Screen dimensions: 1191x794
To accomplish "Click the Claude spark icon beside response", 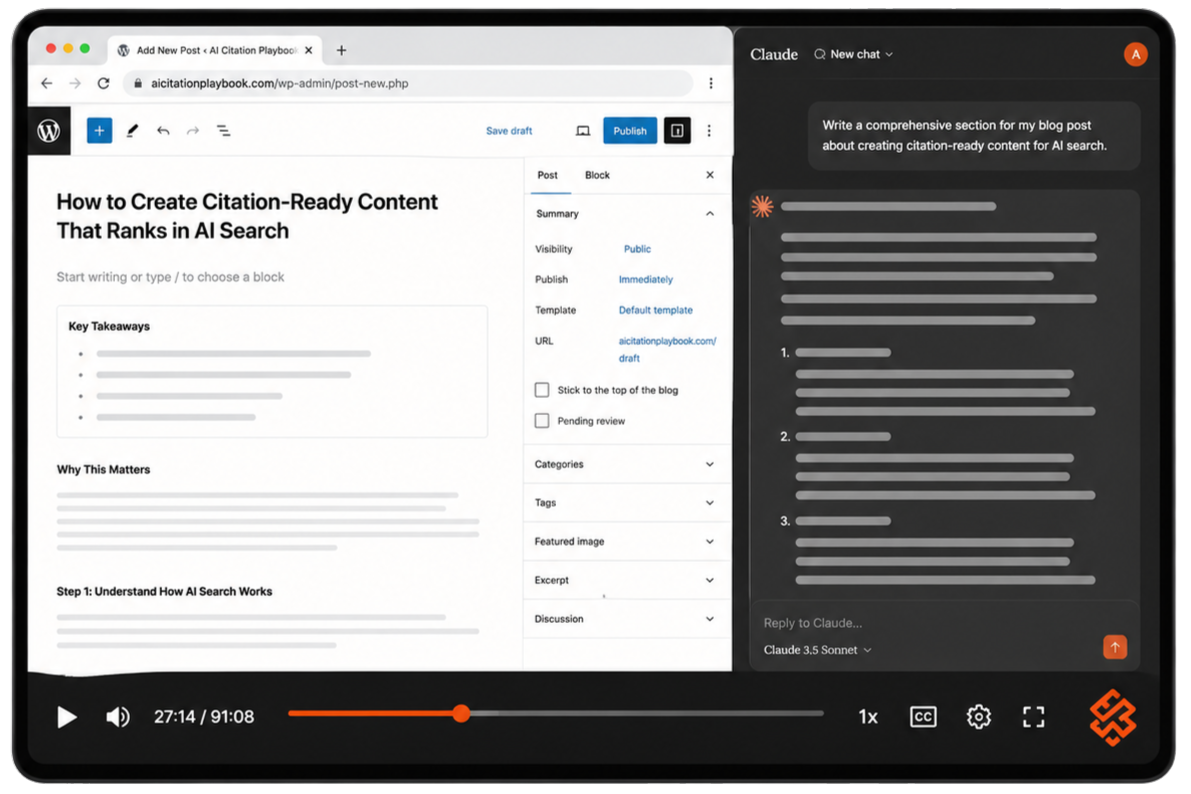I will pos(762,206).
